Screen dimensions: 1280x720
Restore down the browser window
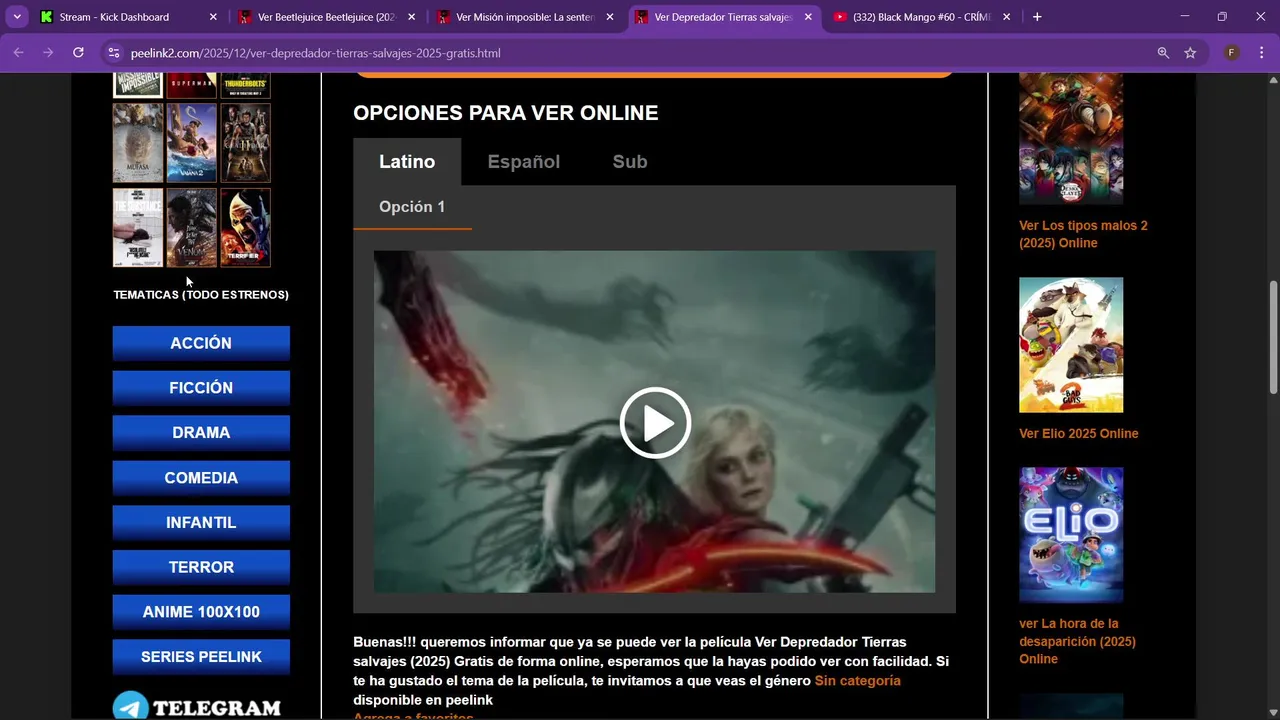(x=1222, y=17)
